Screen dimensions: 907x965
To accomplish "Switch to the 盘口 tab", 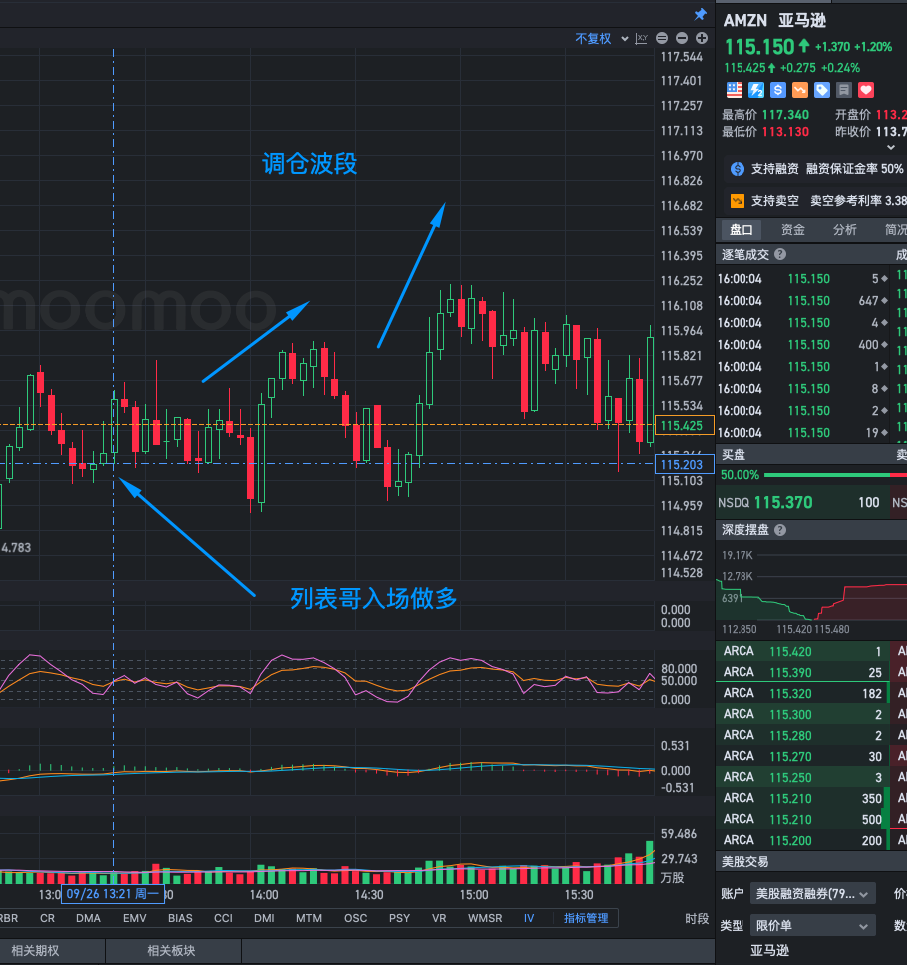I will click(741, 230).
